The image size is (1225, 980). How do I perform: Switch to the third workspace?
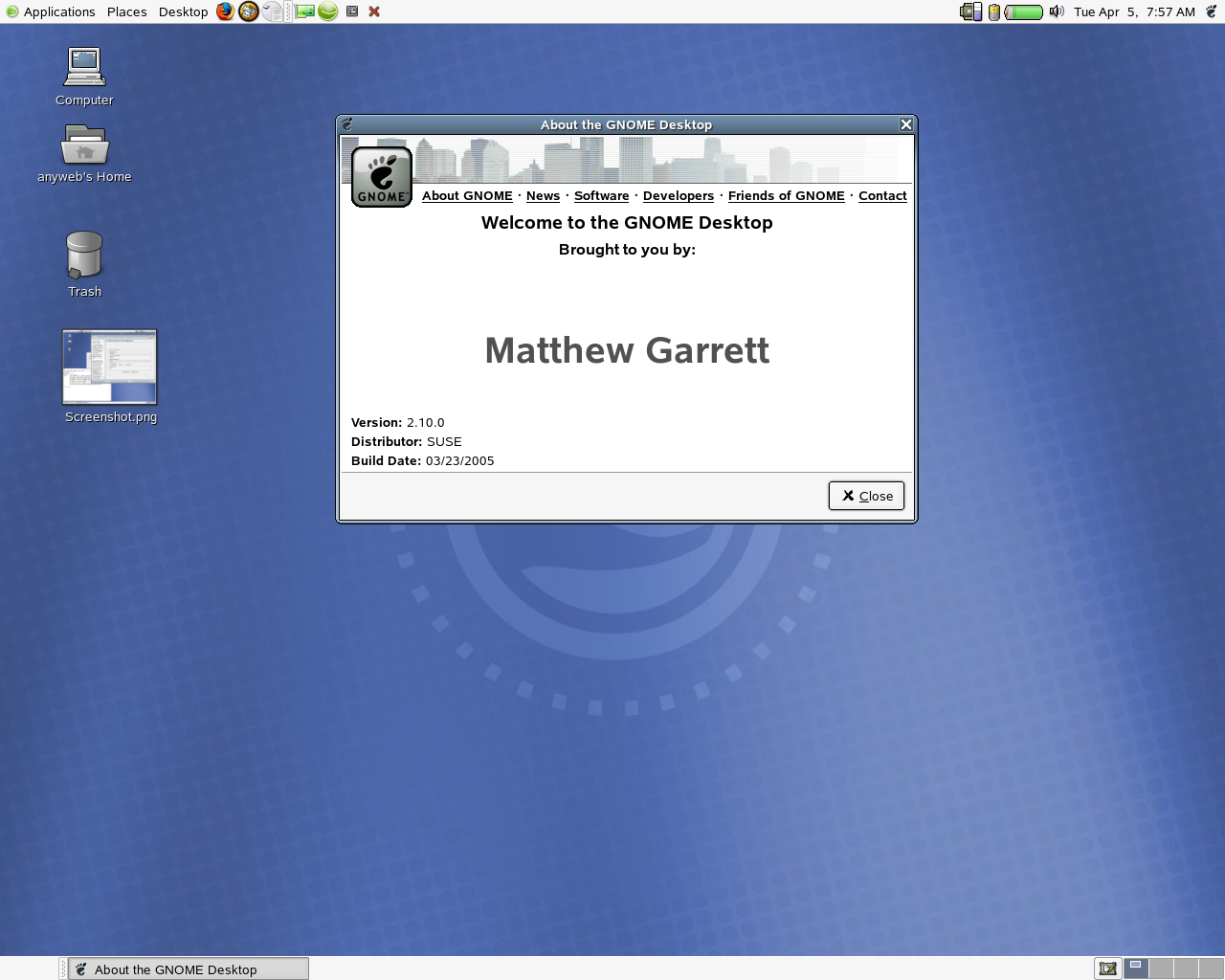tap(1186, 969)
